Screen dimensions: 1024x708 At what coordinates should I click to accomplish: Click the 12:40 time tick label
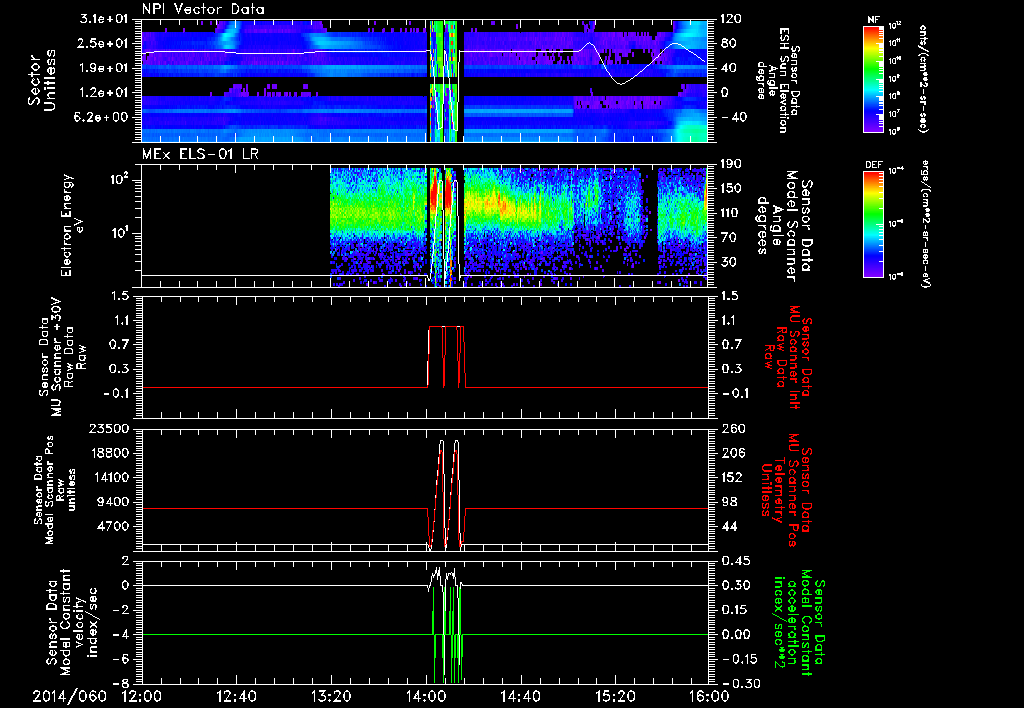236,697
